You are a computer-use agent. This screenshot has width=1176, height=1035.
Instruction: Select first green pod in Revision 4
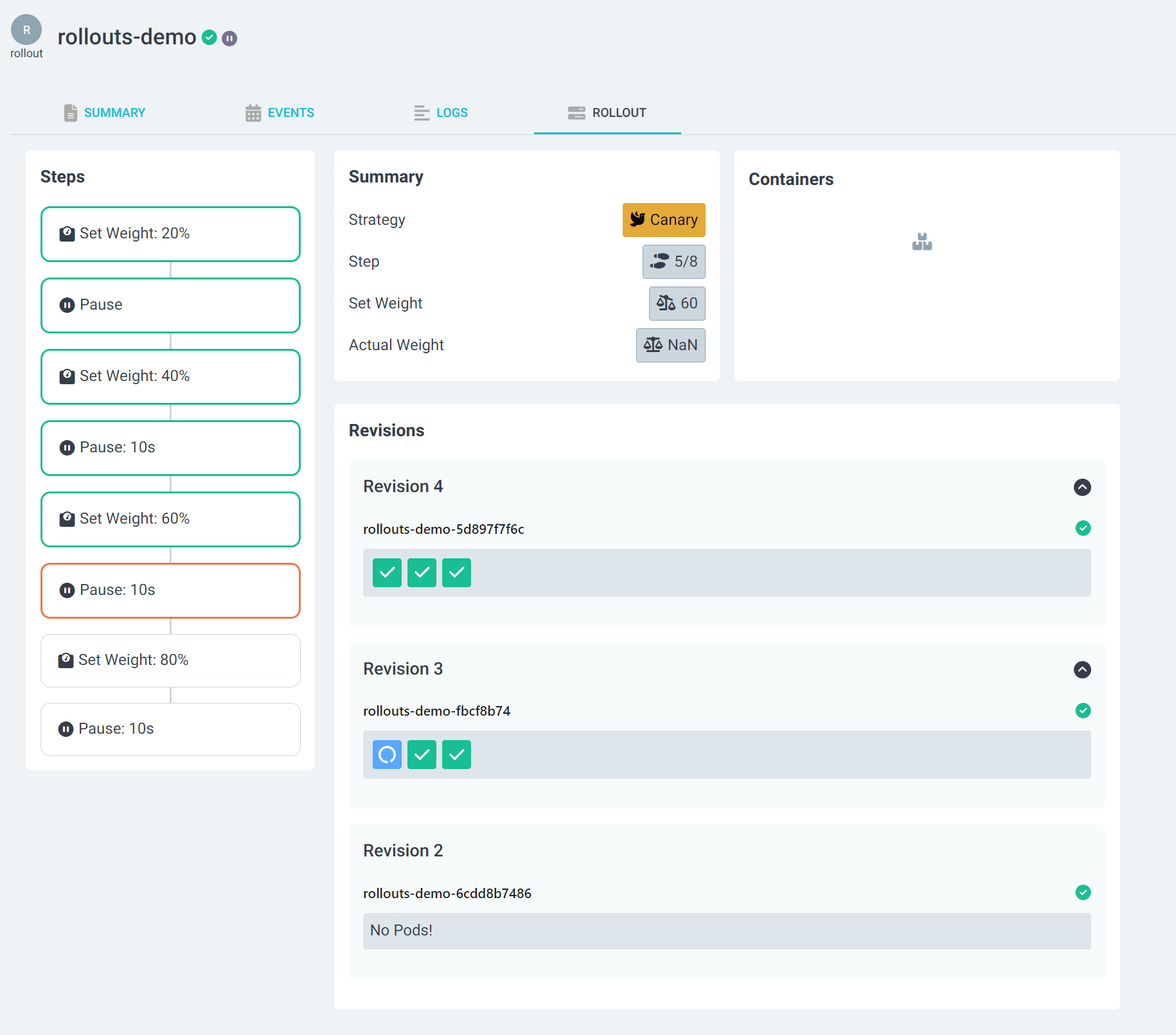click(387, 572)
